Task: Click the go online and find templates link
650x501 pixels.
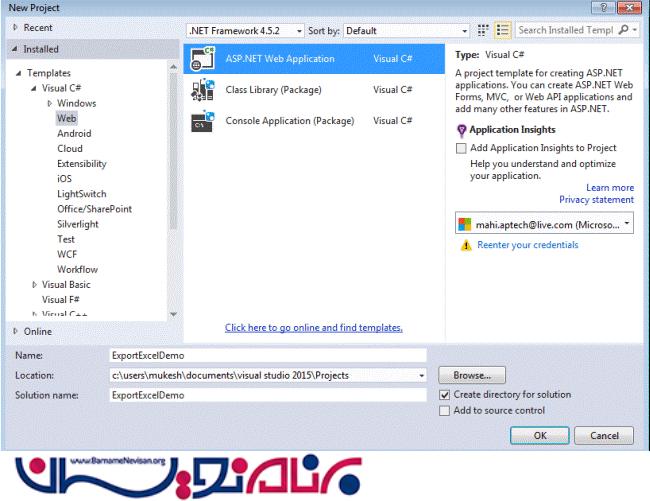Action: [314, 328]
